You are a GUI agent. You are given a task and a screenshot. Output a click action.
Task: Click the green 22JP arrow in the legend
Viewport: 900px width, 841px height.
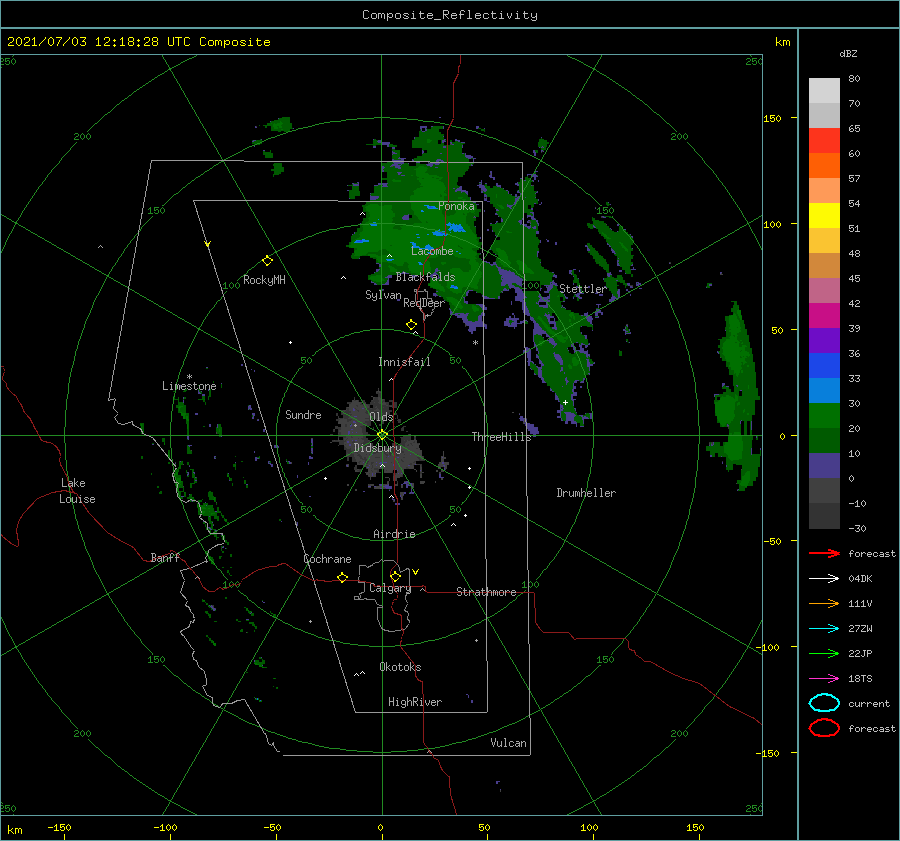tap(824, 653)
